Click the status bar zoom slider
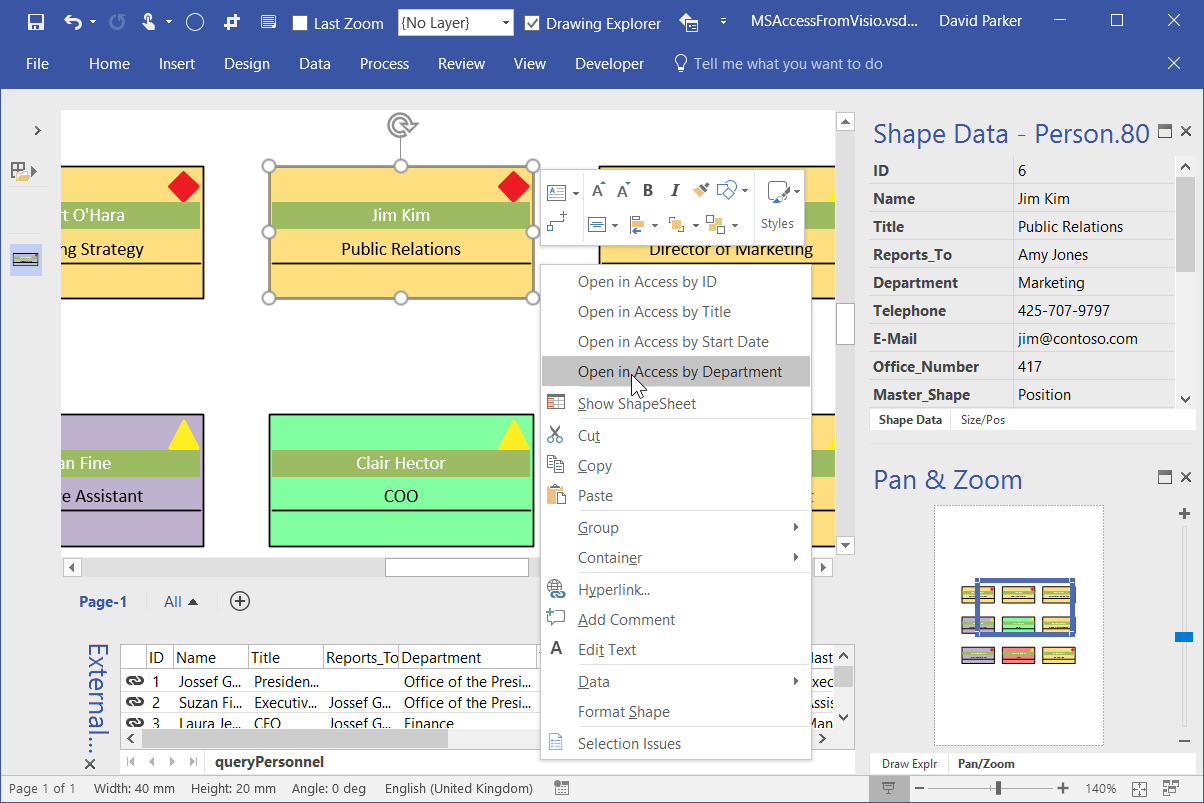This screenshot has height=803, width=1204. (996, 788)
